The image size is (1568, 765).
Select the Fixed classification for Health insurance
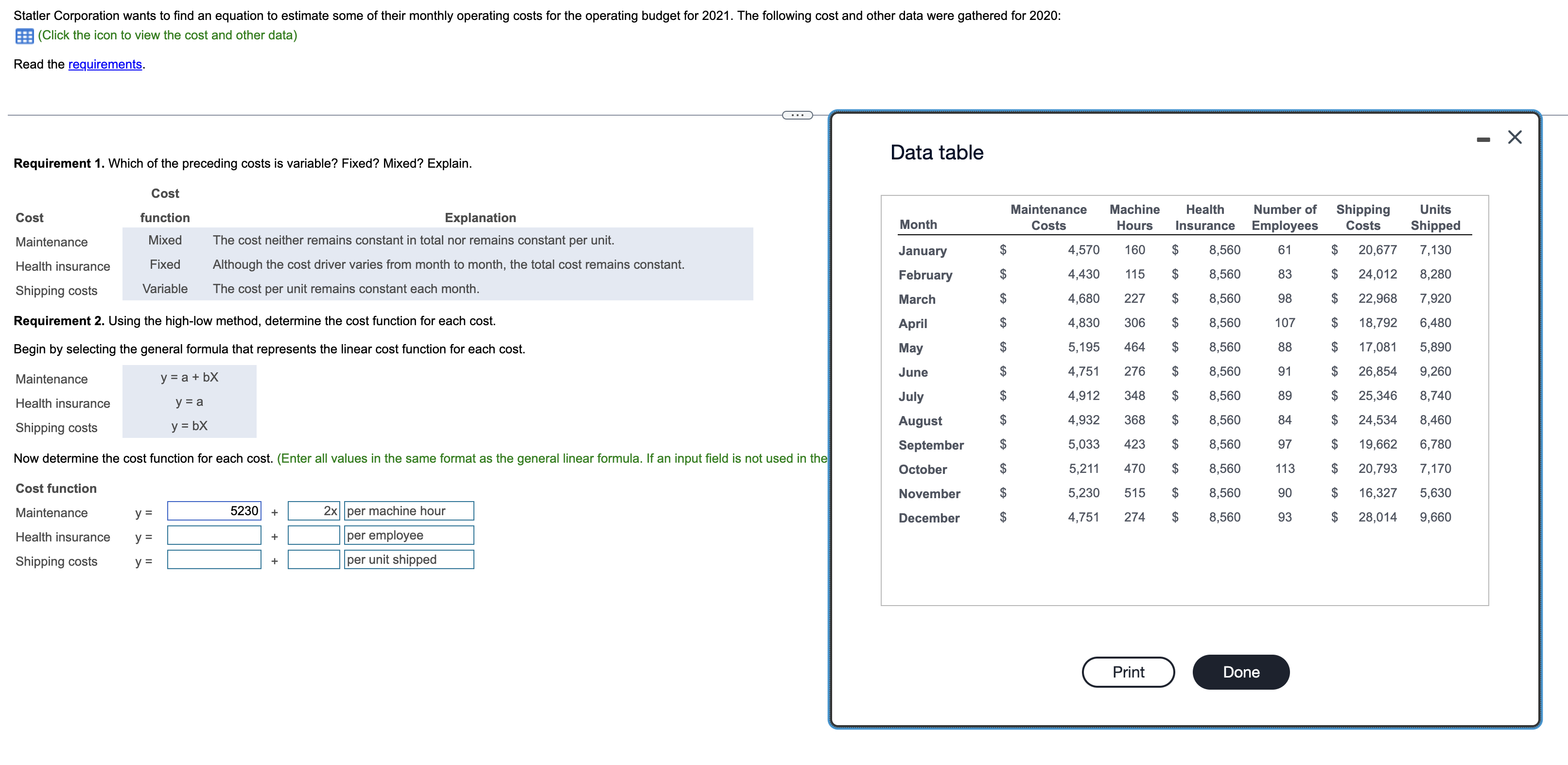[x=164, y=264]
